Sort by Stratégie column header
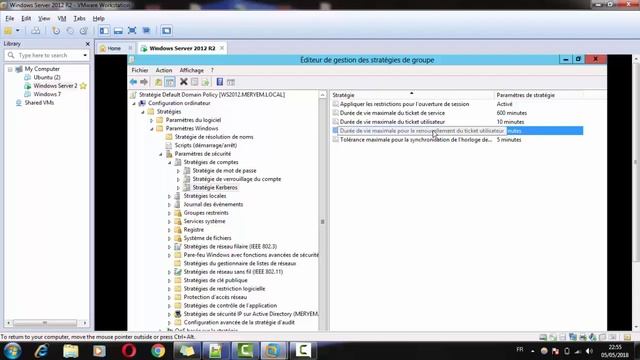 coord(411,95)
